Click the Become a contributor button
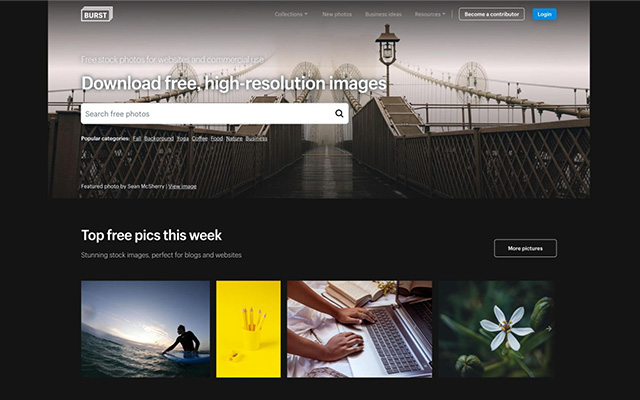640x400 pixels. pos(491,14)
